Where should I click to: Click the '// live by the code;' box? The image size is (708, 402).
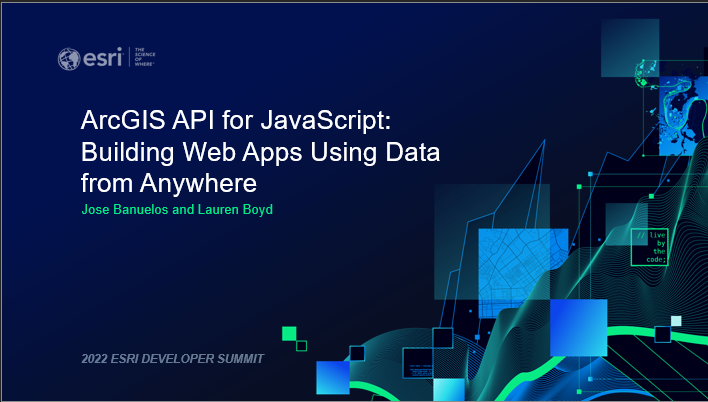tap(650, 247)
